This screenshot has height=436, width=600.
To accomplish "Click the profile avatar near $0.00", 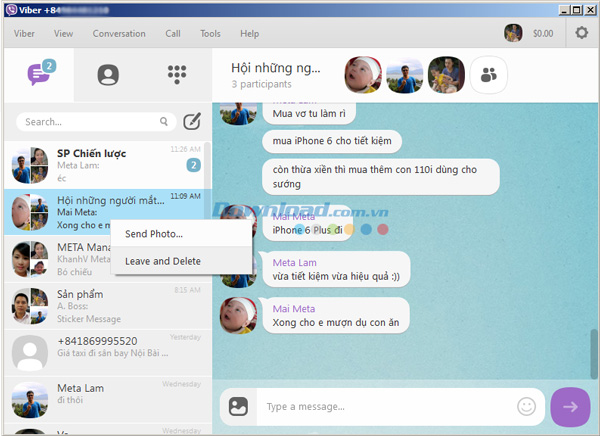I will click(513, 33).
